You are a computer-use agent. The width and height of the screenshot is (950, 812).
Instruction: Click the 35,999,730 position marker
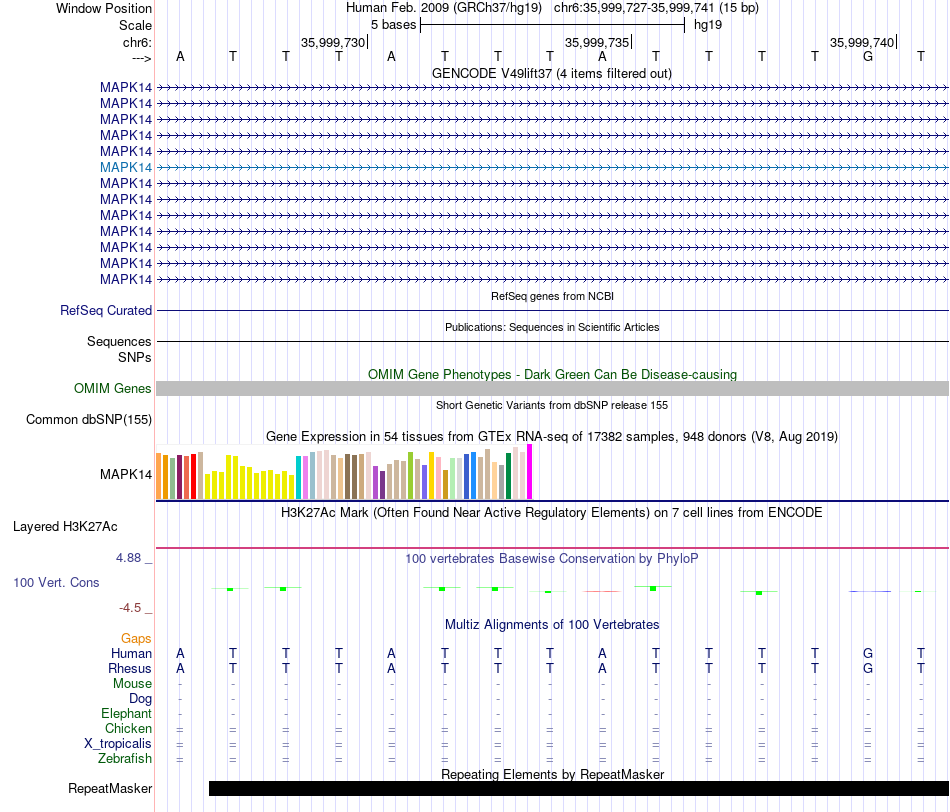333,42
